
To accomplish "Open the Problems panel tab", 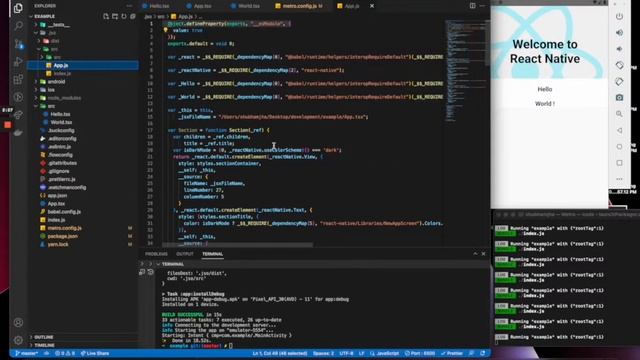I will 156,254.
